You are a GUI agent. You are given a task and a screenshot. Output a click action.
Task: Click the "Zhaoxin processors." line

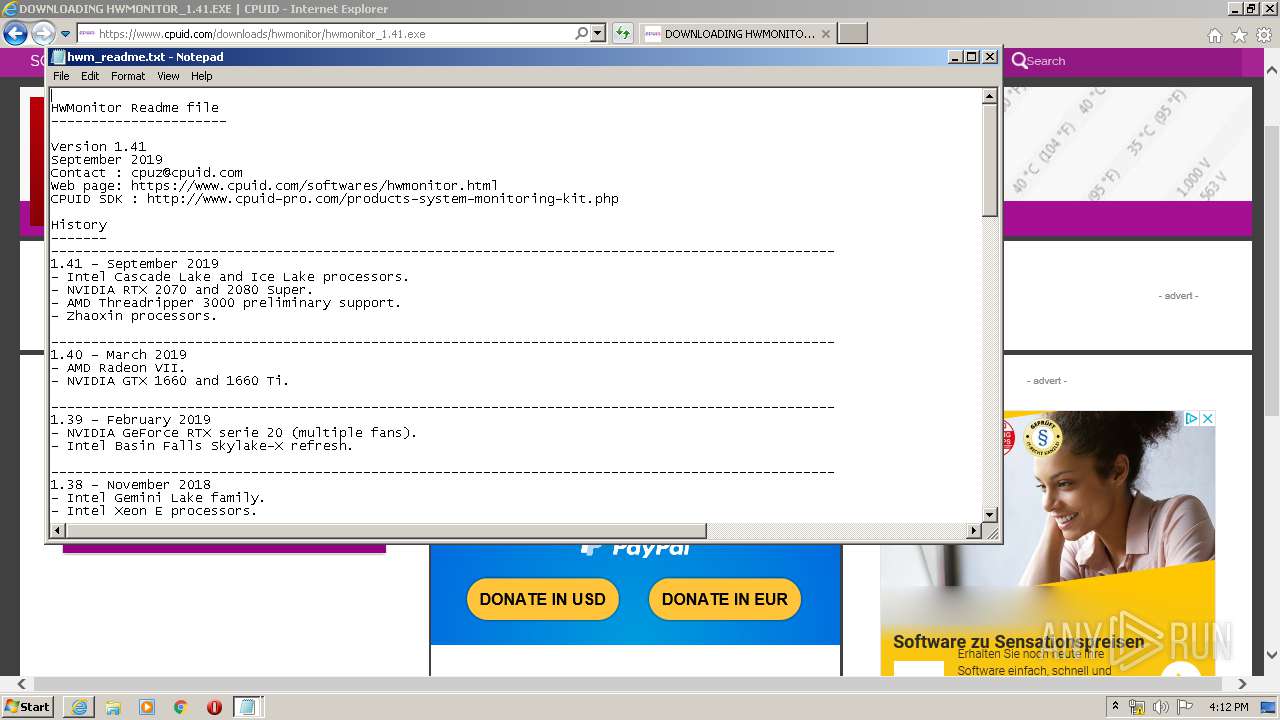pyautogui.click(x=142, y=316)
